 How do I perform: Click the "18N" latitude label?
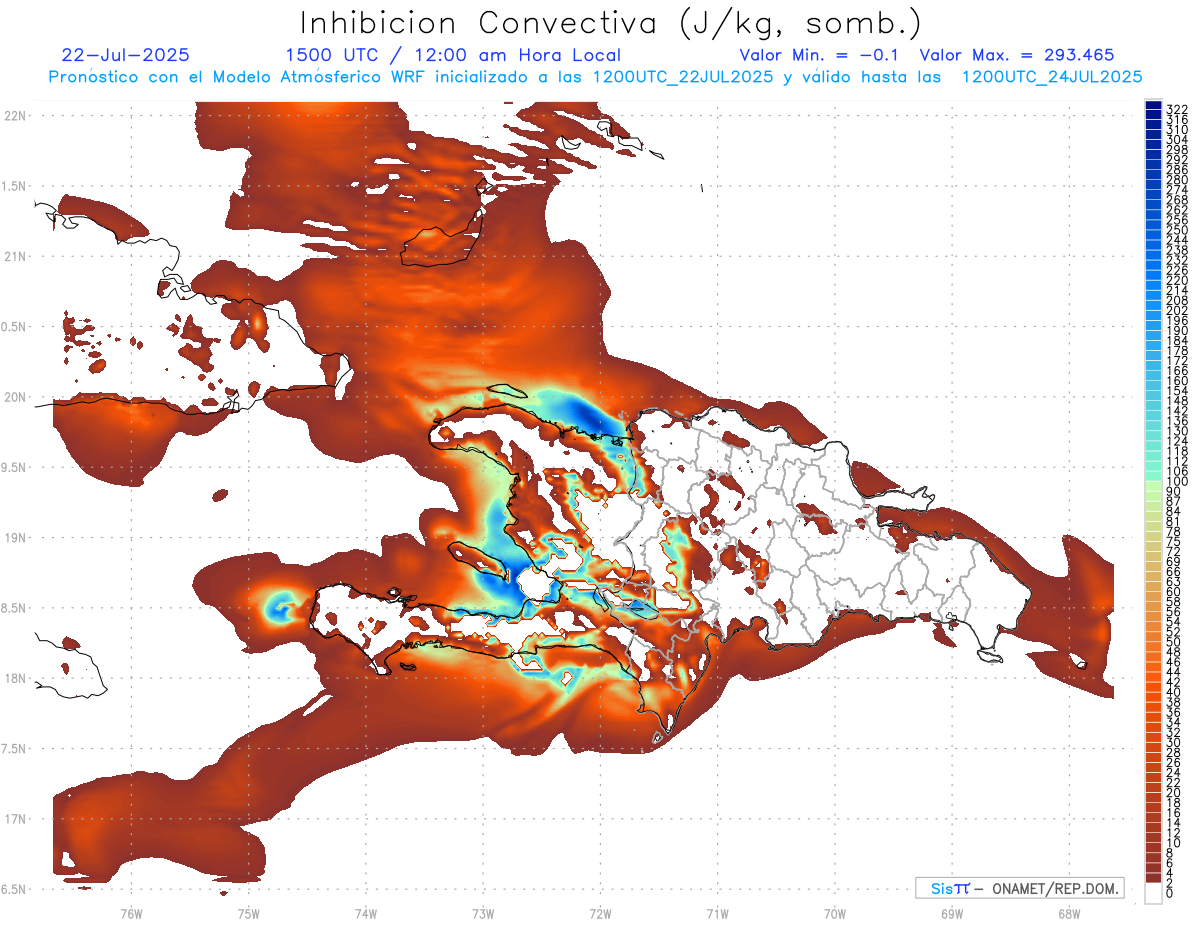click(15, 678)
